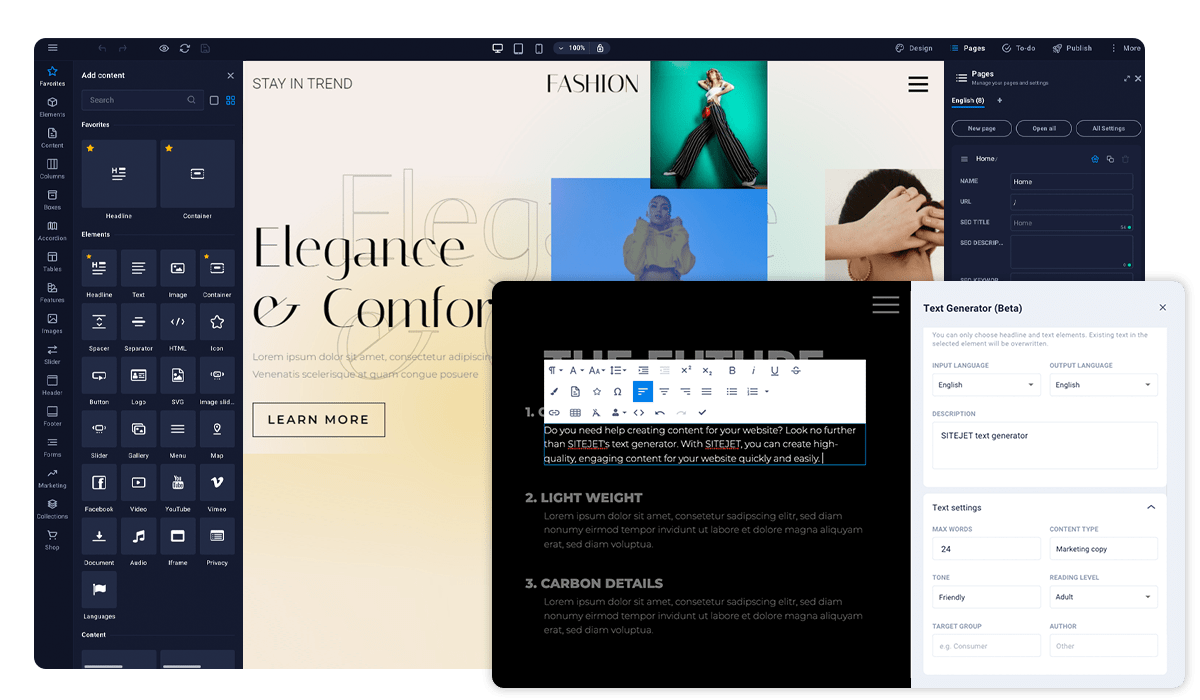Select the Gallery element

138,434
